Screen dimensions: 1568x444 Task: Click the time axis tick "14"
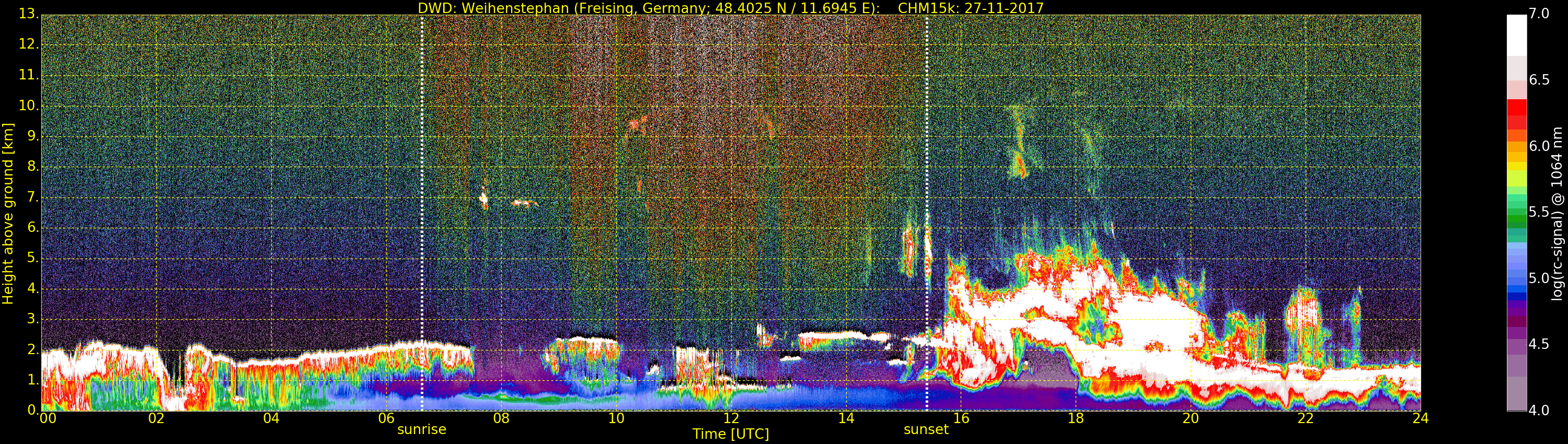846,418
